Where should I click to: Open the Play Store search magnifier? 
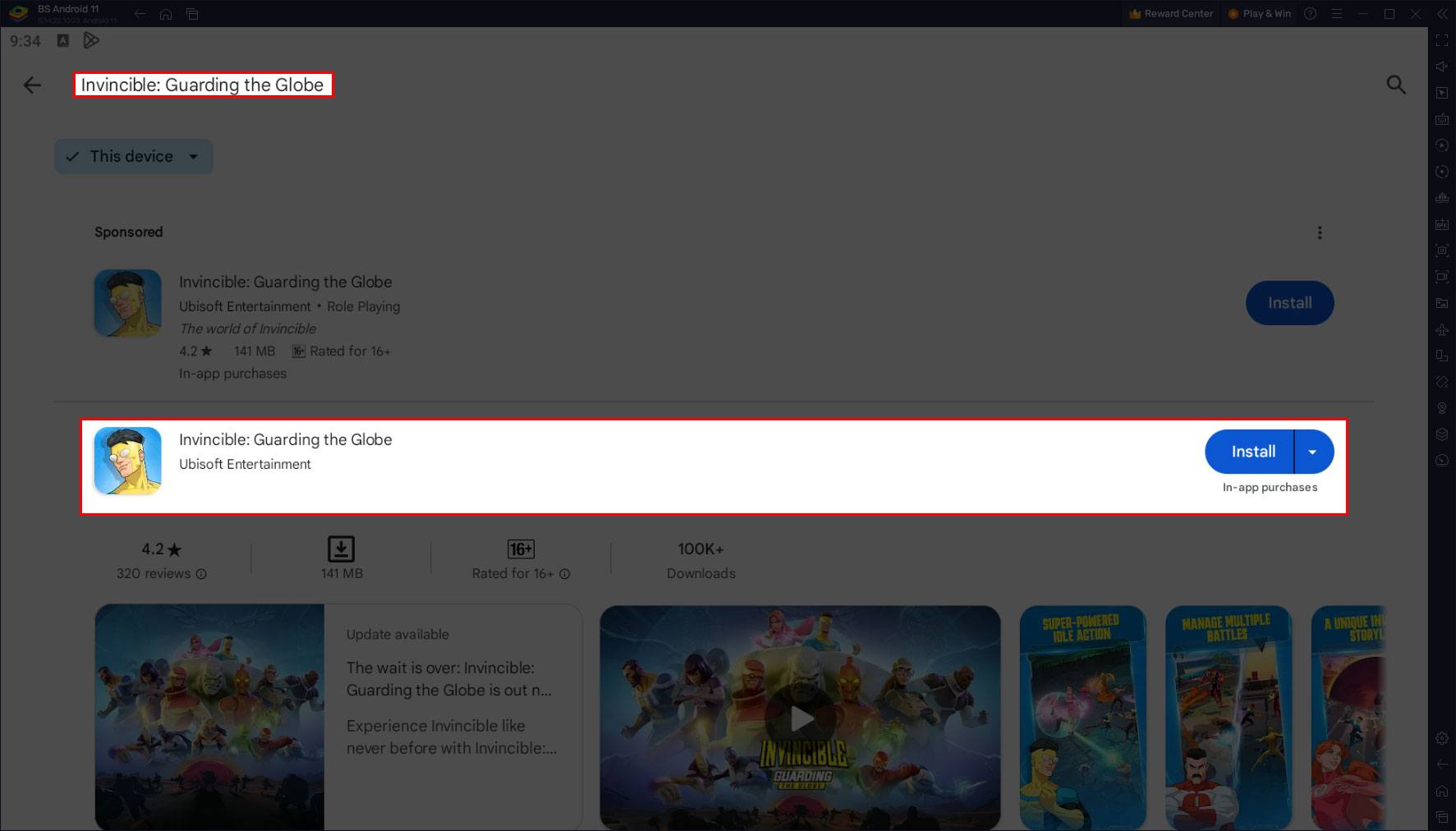click(1396, 85)
